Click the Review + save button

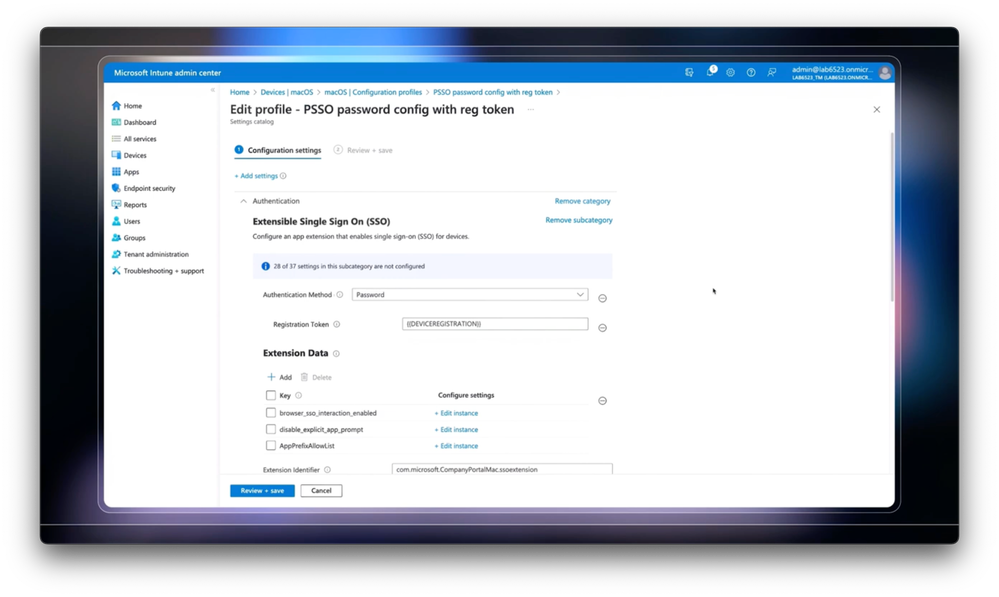[x=262, y=491]
